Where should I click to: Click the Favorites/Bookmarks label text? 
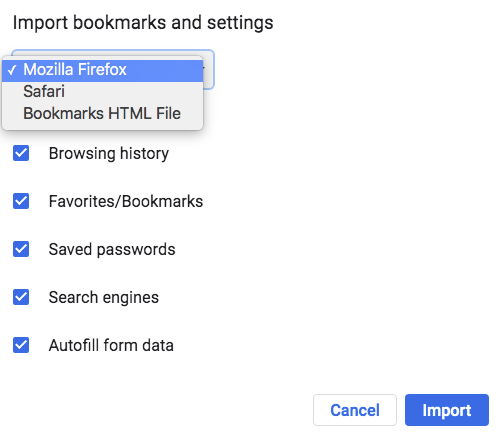[x=126, y=201]
